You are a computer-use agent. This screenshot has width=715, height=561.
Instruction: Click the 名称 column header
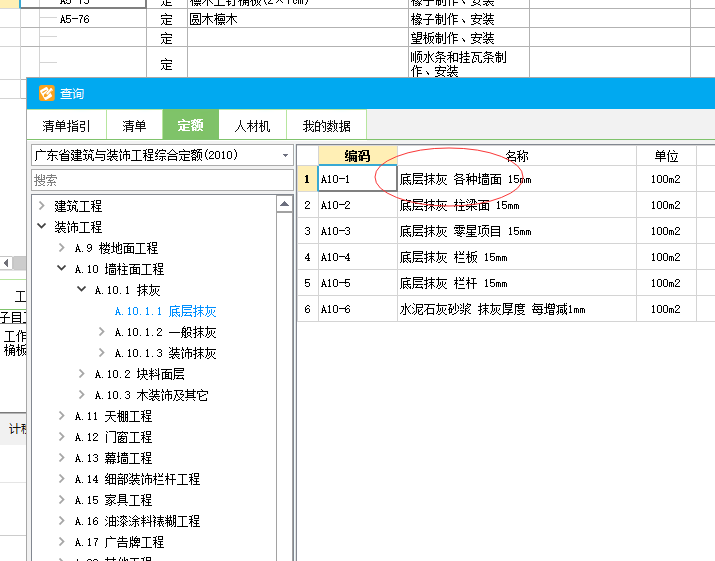[x=517, y=156]
